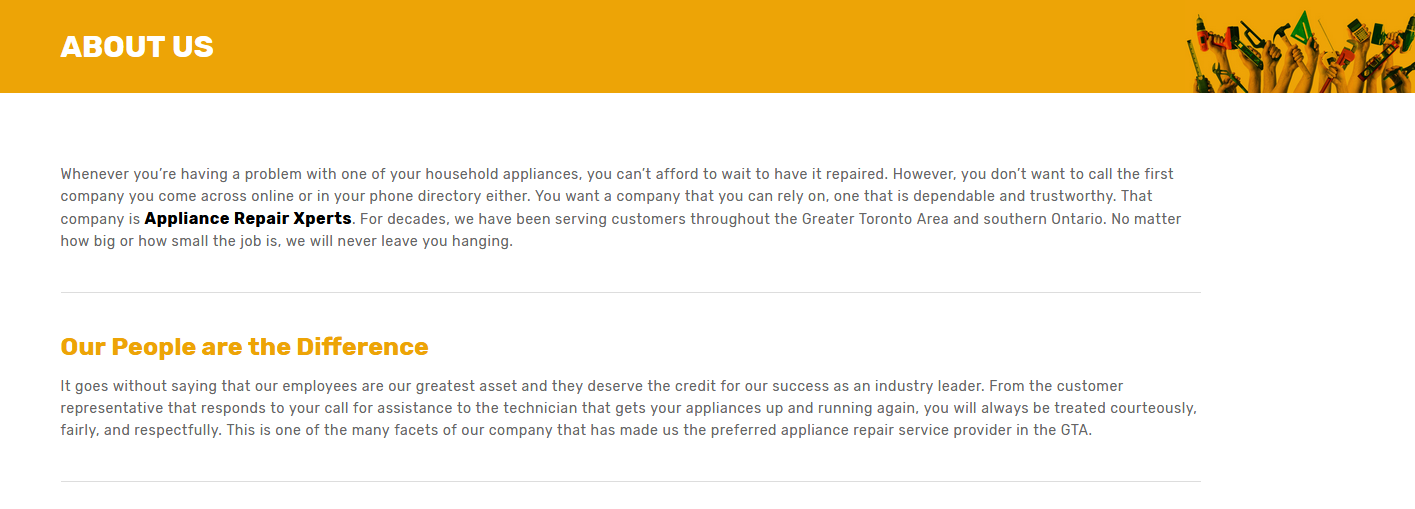Screen dimensions: 1415x509
Task: Click the bold Appliance Repair Xperts text
Action: (248, 218)
